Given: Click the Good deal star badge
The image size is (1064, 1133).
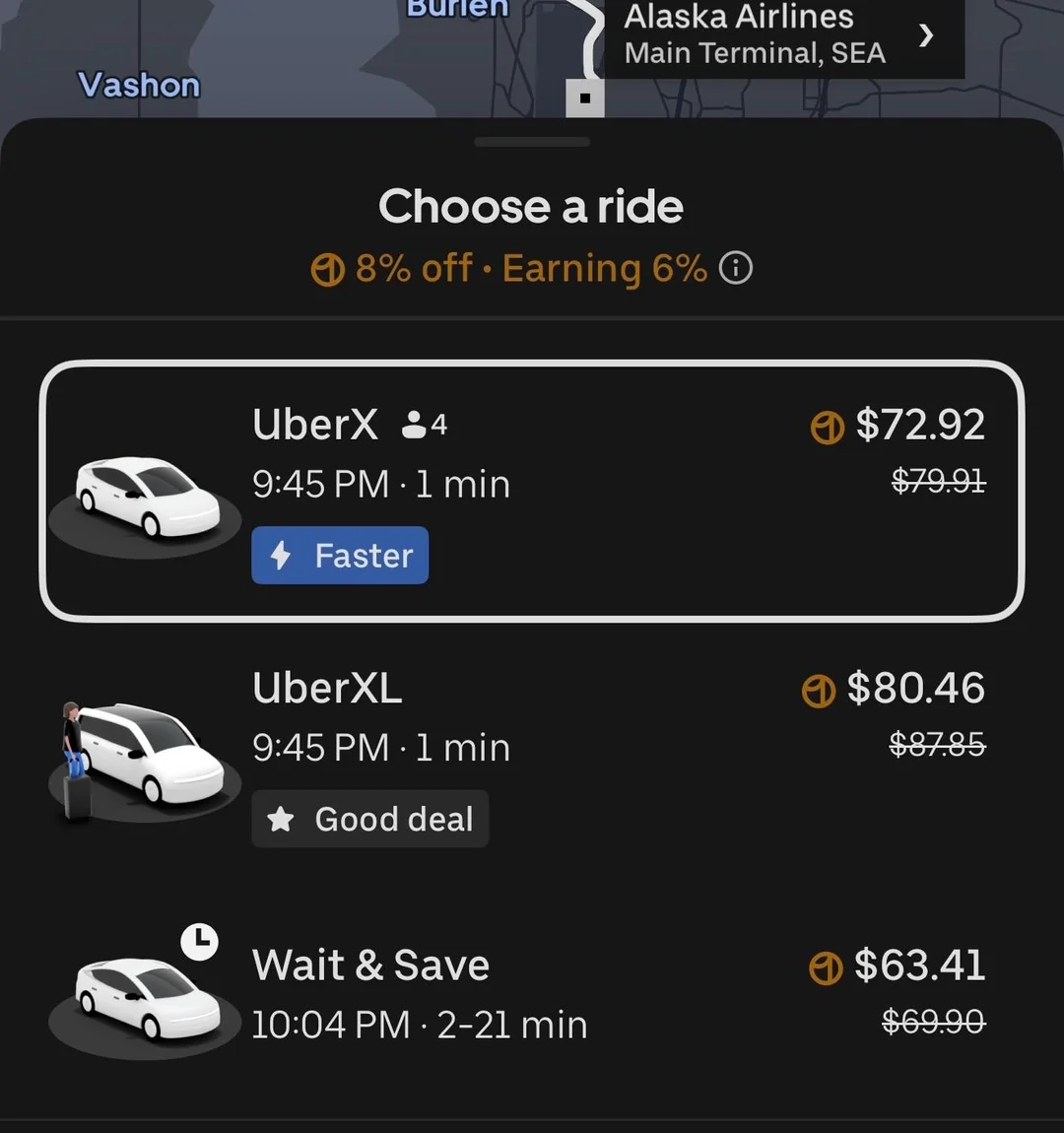Looking at the screenshot, I should (x=370, y=819).
